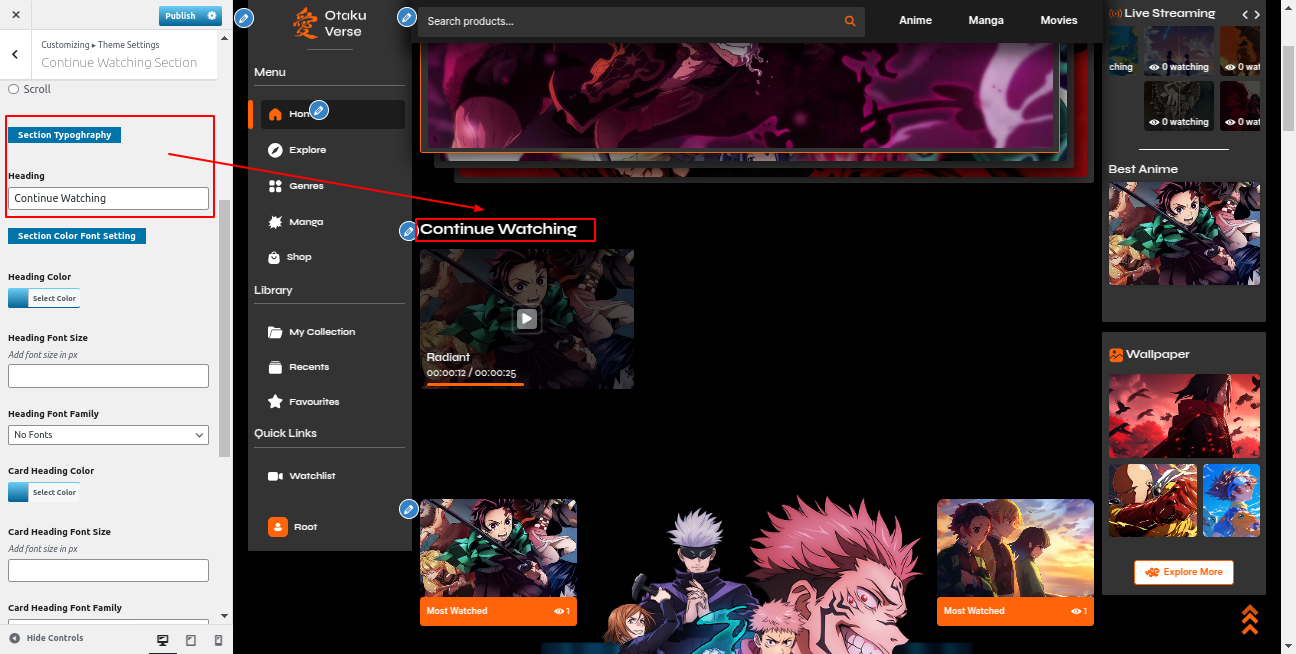The height and width of the screenshot is (654, 1296).
Task: Click the Explore More button
Action: (1184, 572)
